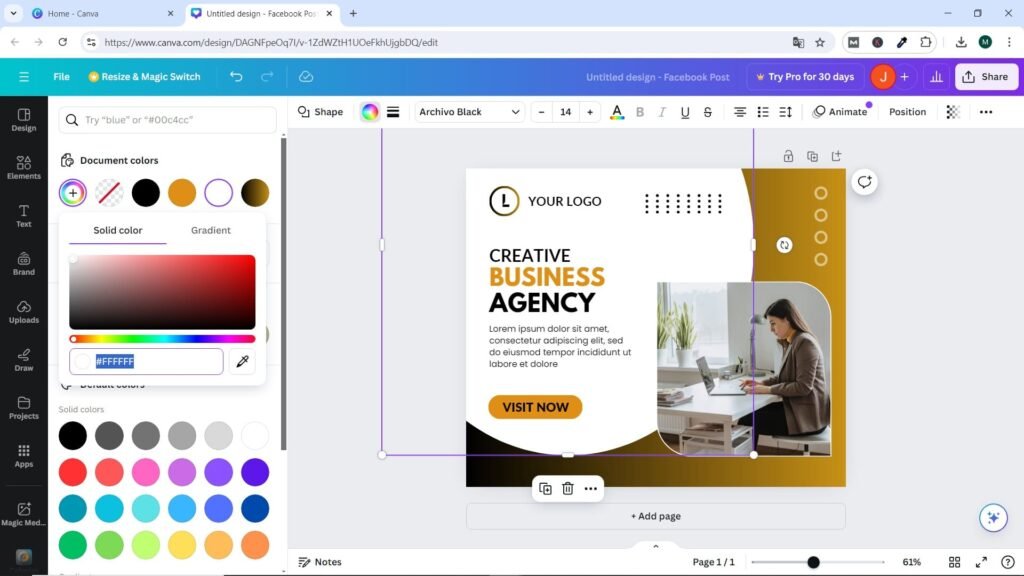
Task: Open the Archivo Black font dropdown
Action: (x=469, y=112)
